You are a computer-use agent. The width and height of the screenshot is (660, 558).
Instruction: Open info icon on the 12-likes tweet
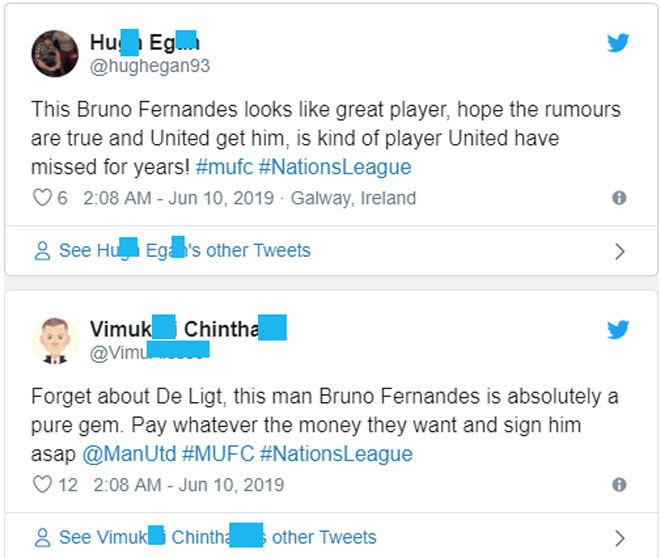pyautogui.click(x=619, y=485)
